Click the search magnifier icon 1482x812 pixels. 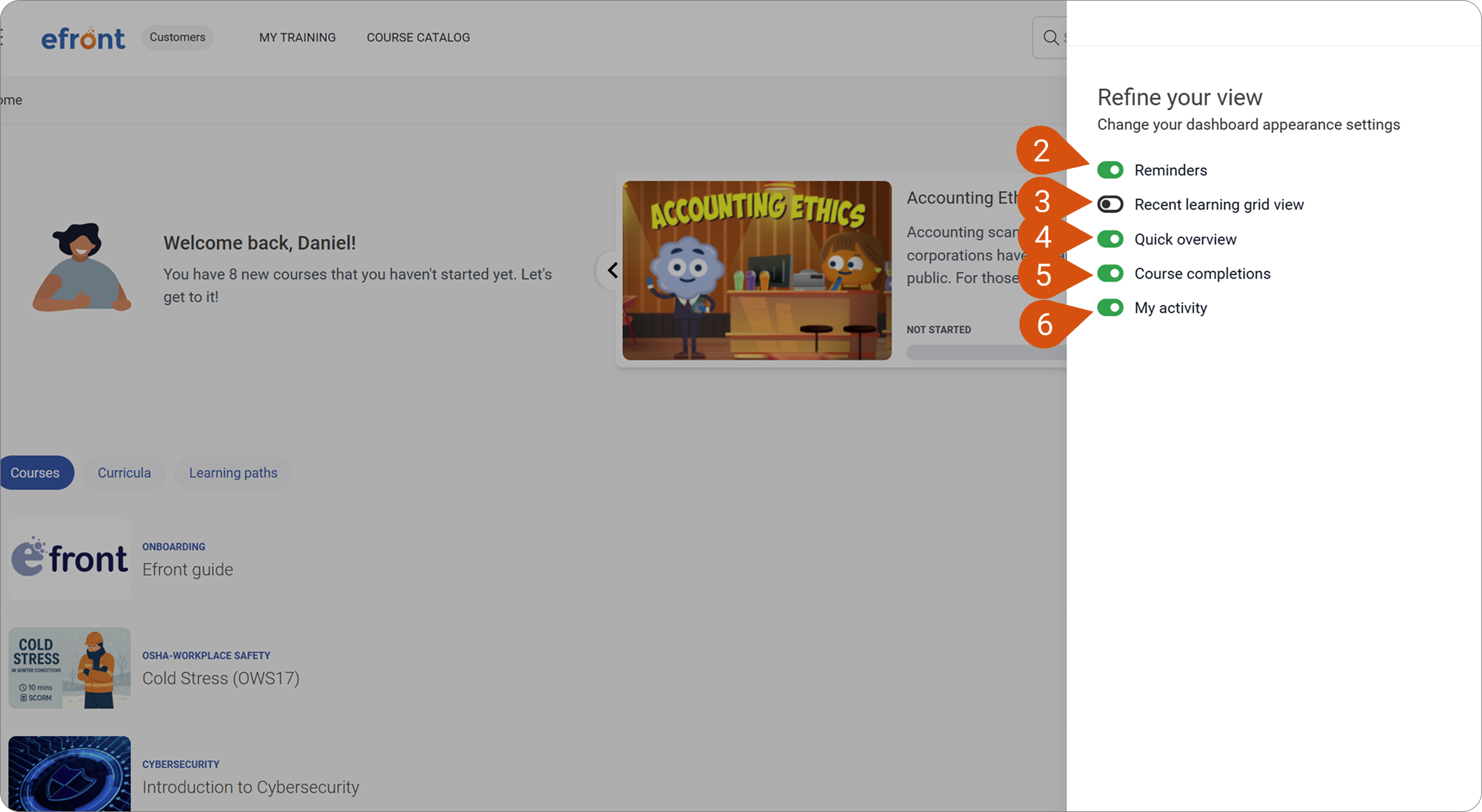tap(1051, 37)
